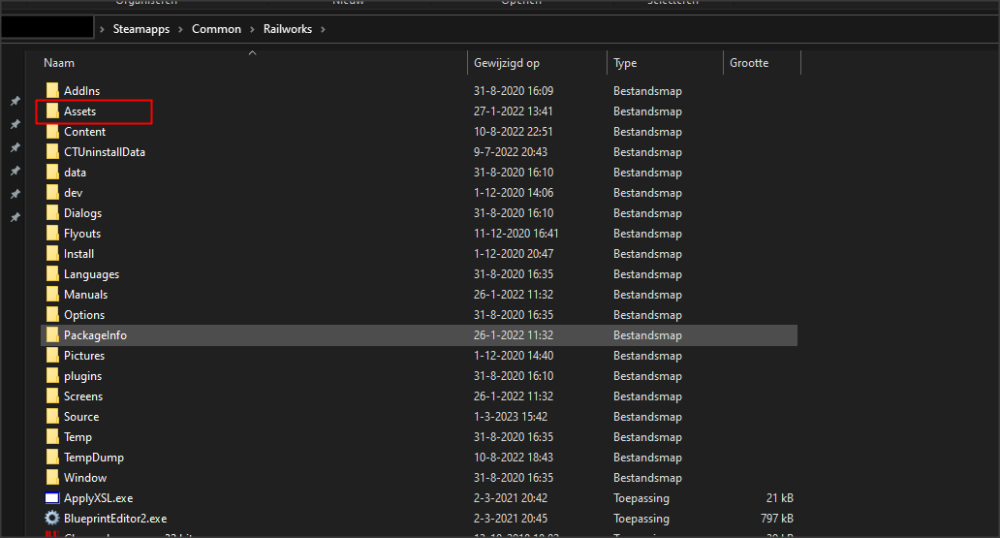
Task: Open chevron before Steamapps breadcrumb
Action: (x=102, y=29)
